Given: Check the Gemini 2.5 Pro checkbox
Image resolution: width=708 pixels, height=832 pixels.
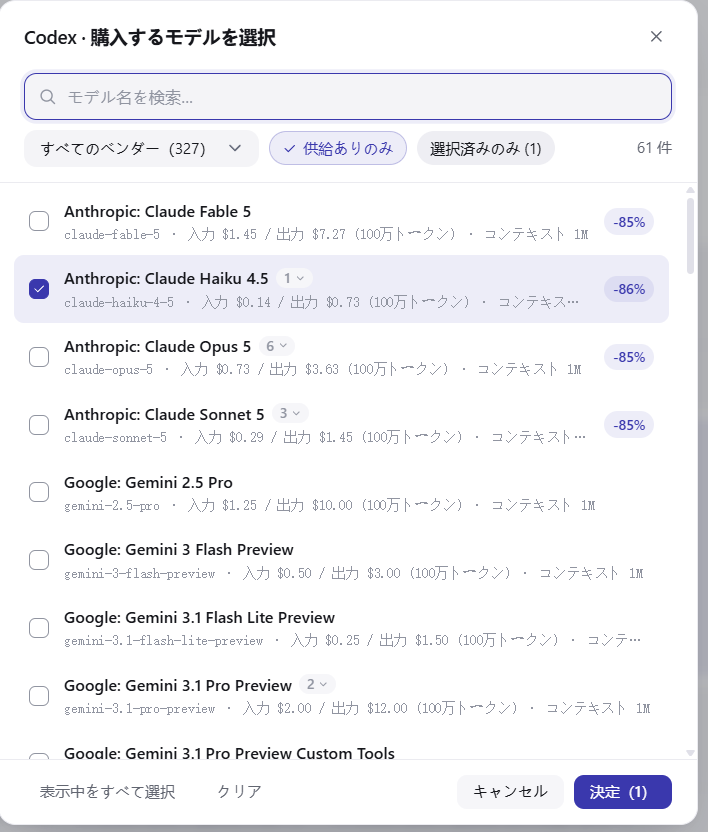Looking at the screenshot, I should click(x=39, y=492).
